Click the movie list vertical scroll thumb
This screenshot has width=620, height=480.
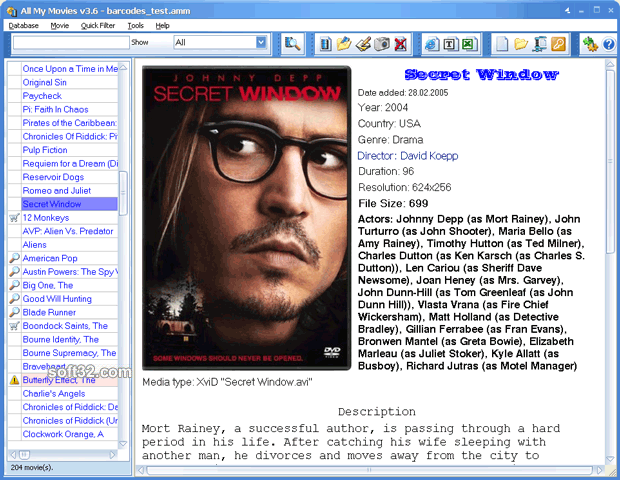(x=123, y=193)
